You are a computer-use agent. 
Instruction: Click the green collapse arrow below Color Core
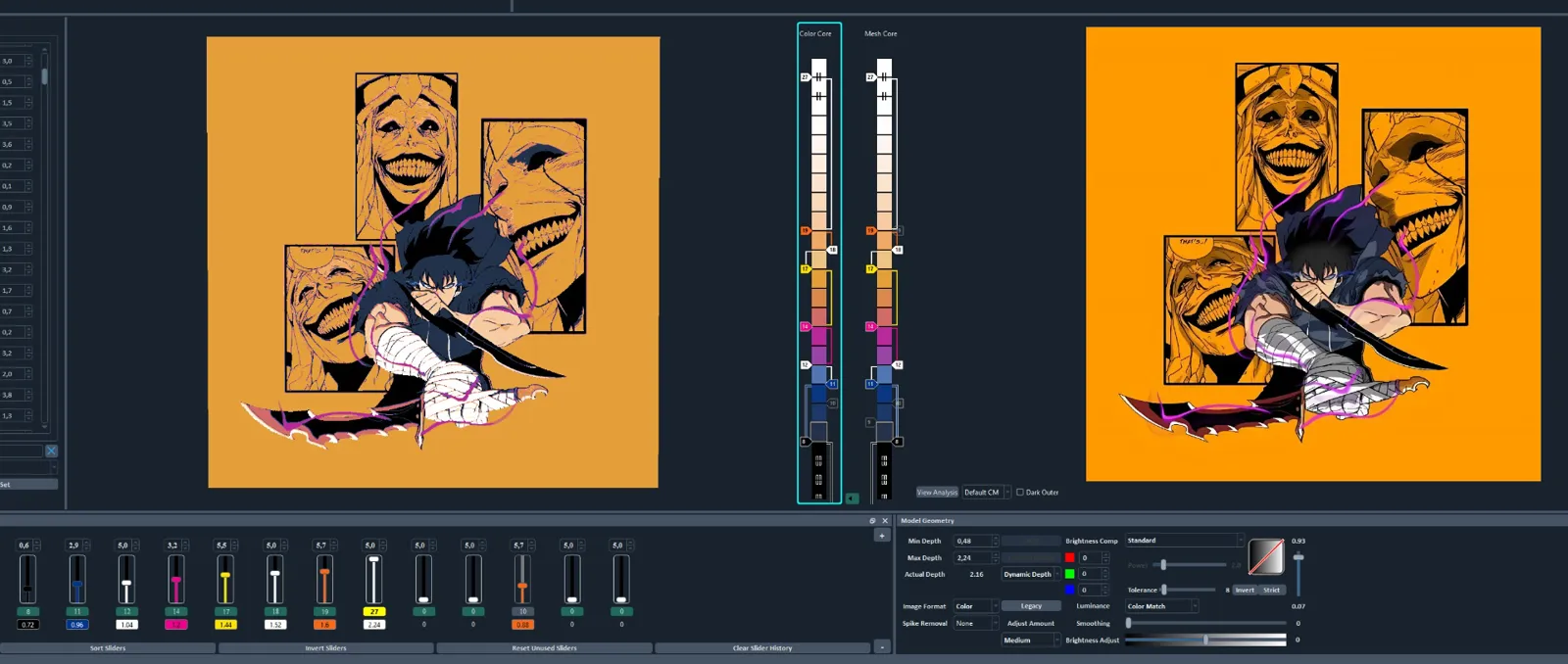click(x=852, y=498)
